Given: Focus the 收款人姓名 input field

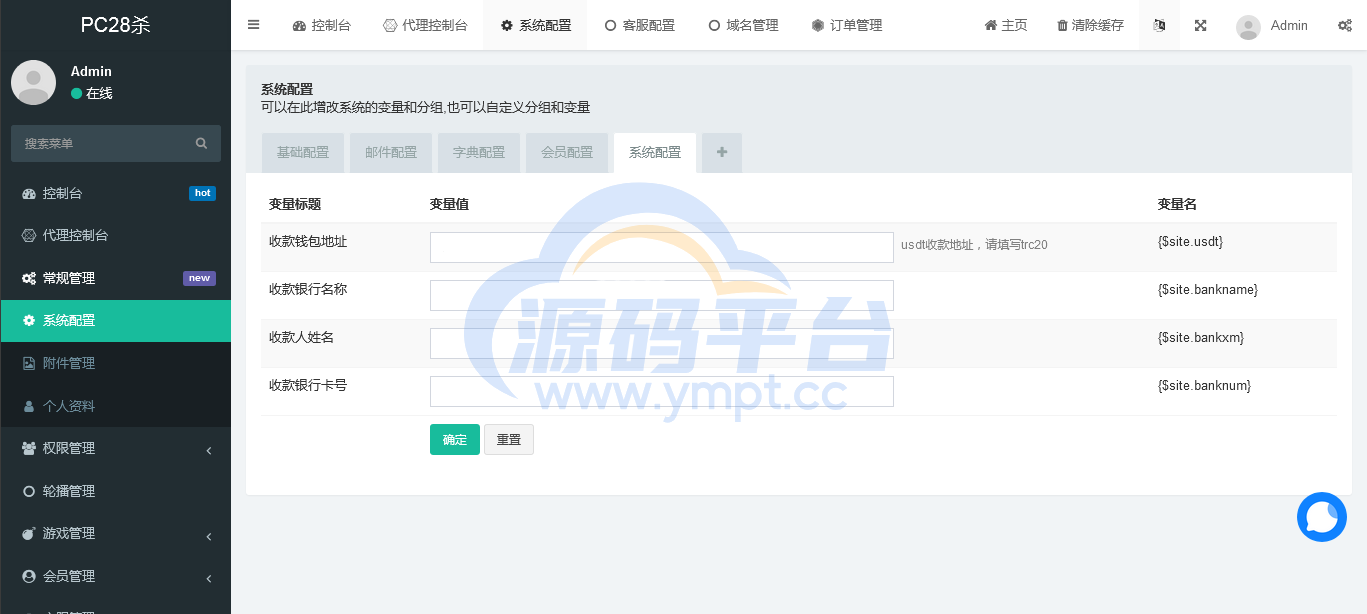Looking at the screenshot, I should point(662,343).
